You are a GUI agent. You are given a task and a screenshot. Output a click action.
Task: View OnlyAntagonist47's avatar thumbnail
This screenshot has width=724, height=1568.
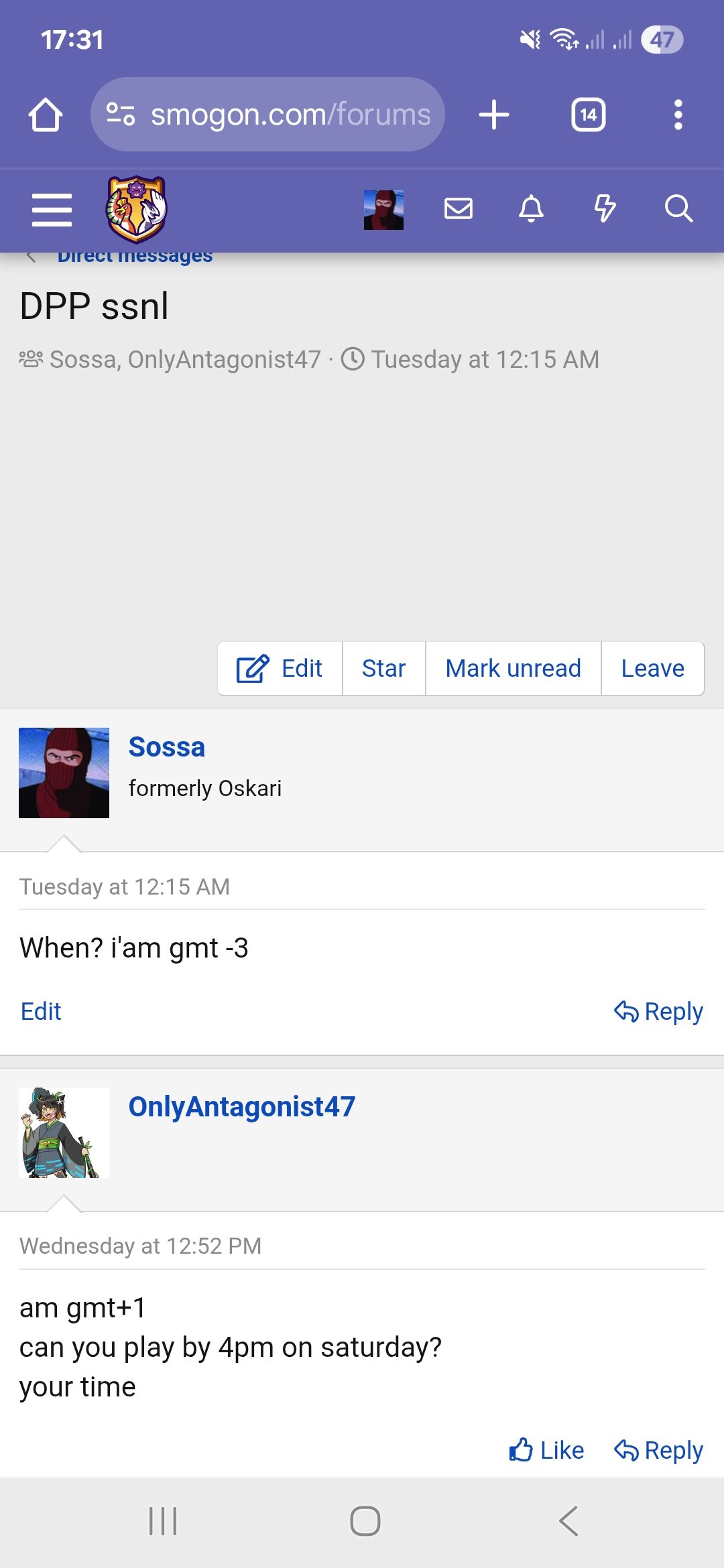point(64,1132)
